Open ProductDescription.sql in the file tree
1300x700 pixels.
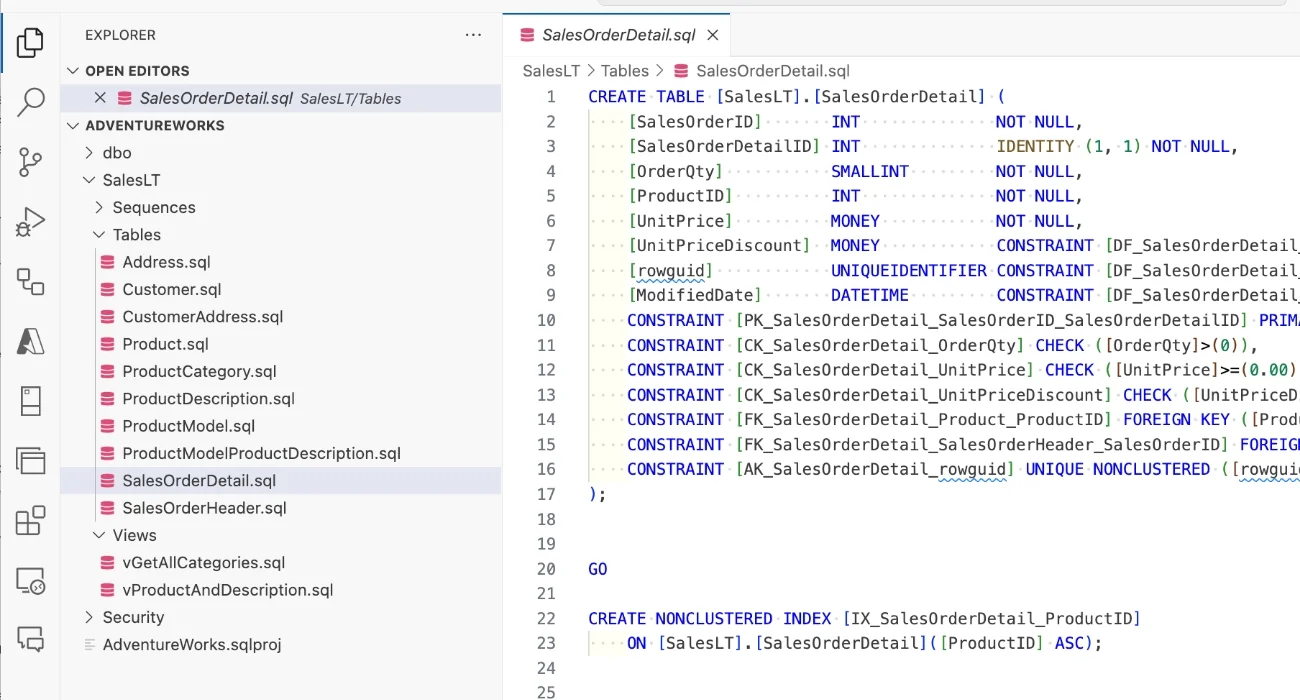tap(208, 399)
